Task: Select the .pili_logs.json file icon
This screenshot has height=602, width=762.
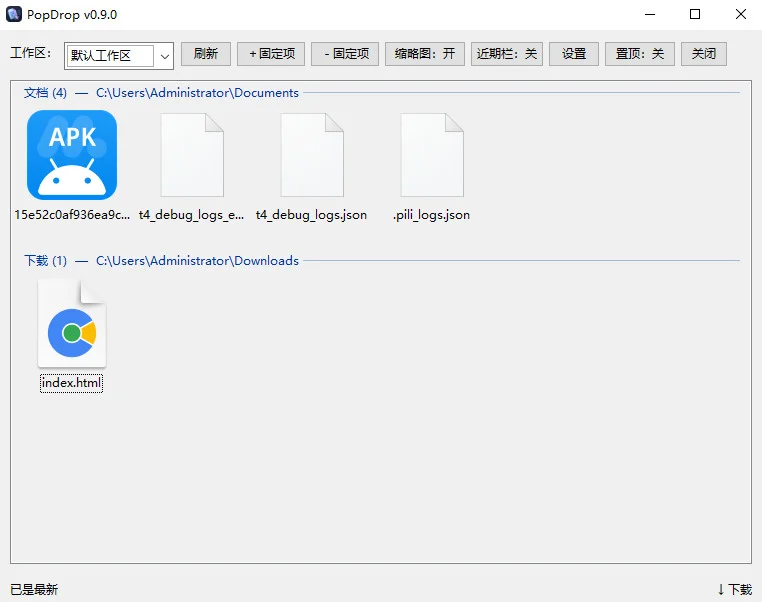Action: [x=432, y=155]
